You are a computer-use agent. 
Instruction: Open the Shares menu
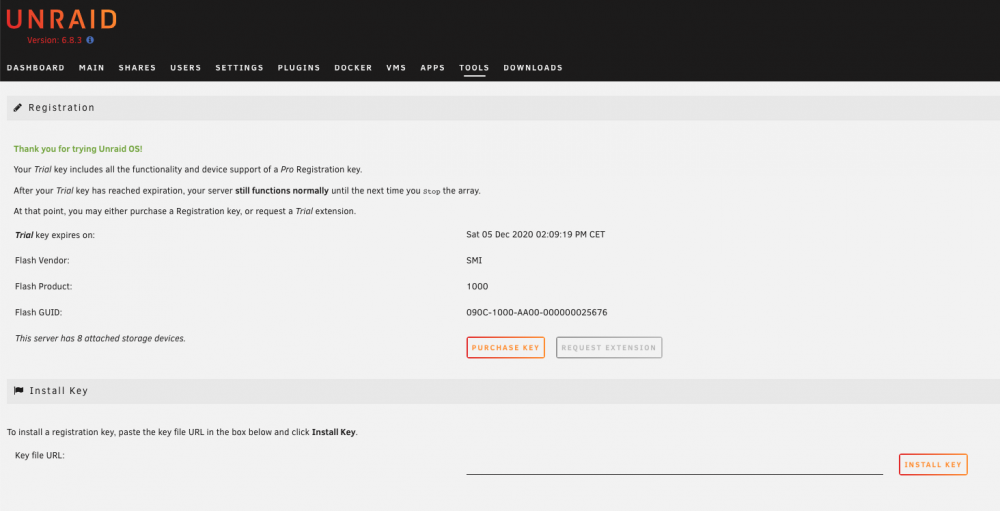coord(137,68)
